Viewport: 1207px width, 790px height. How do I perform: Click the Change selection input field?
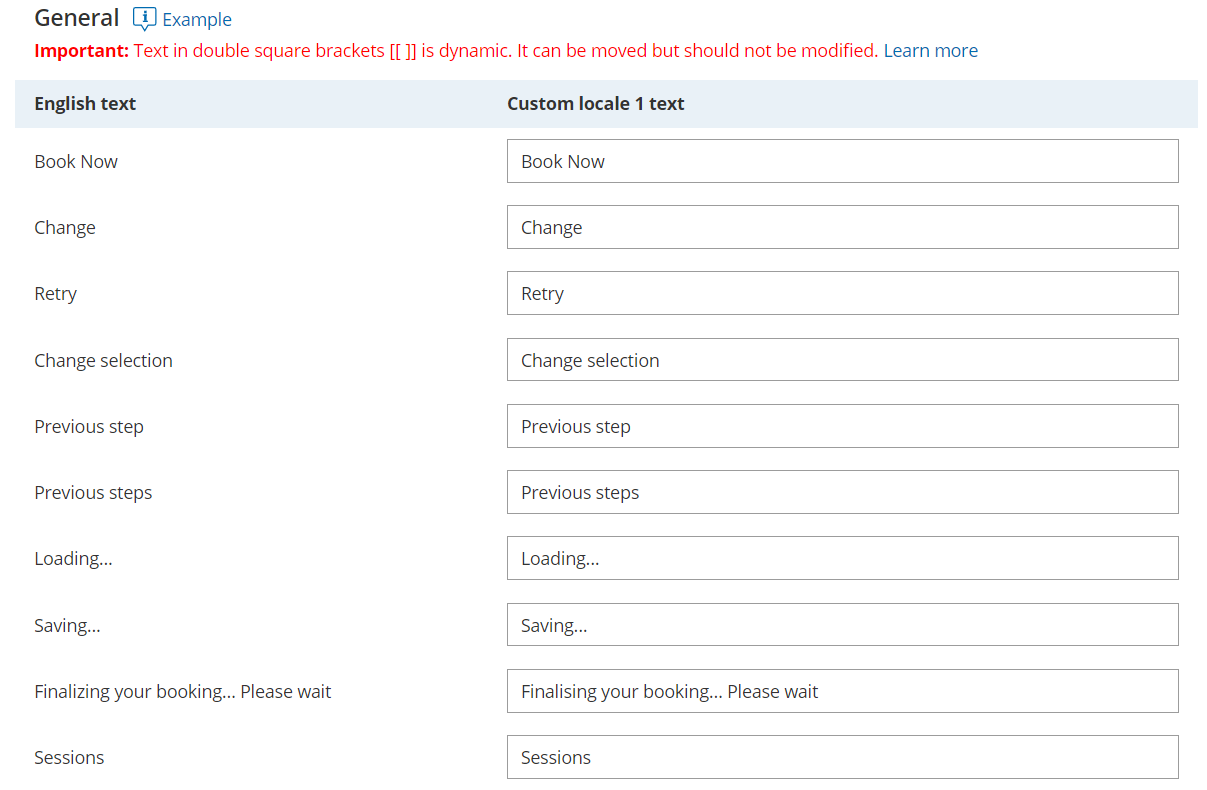[842, 360]
